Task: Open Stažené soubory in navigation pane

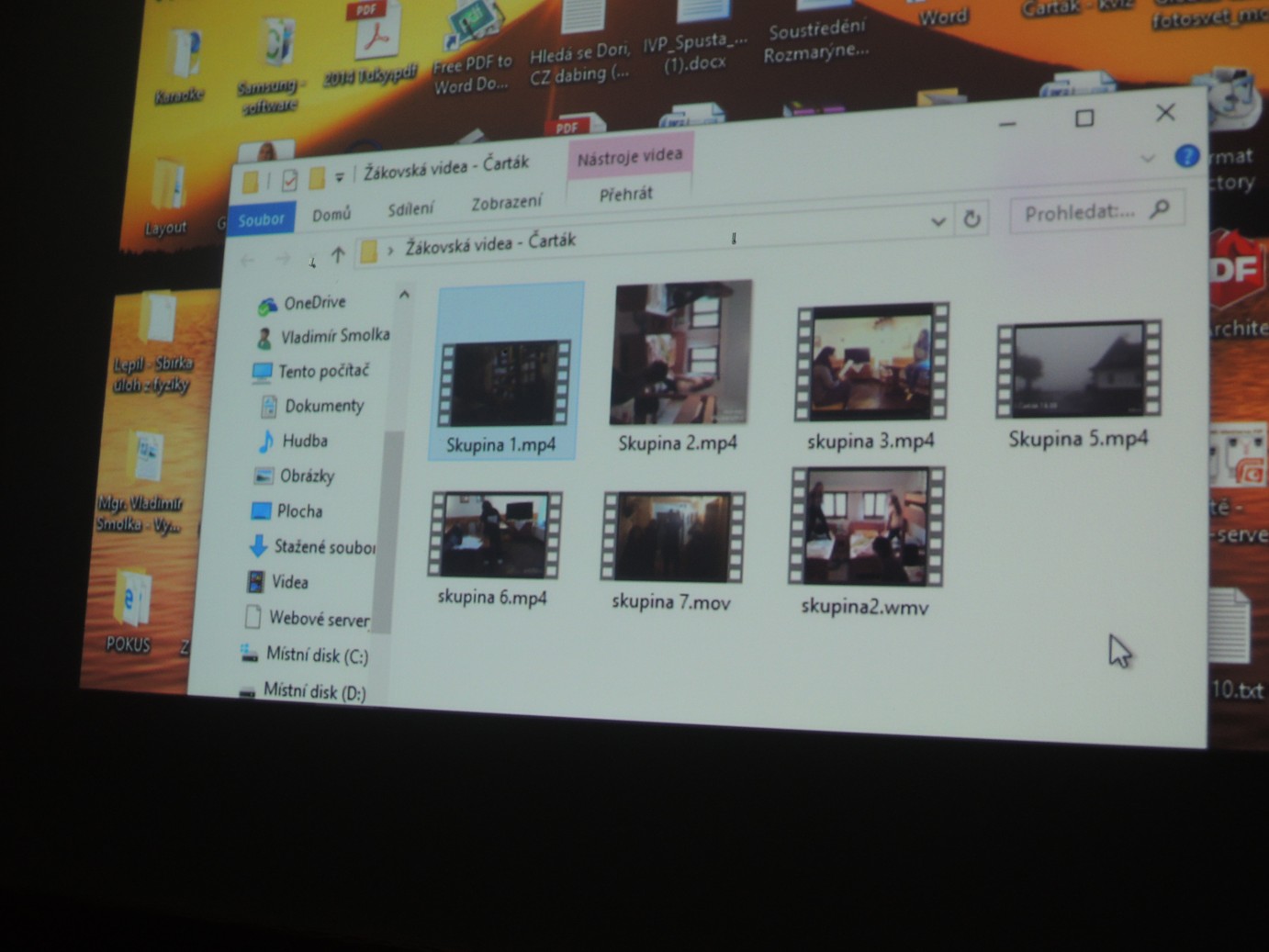Action: [x=312, y=547]
